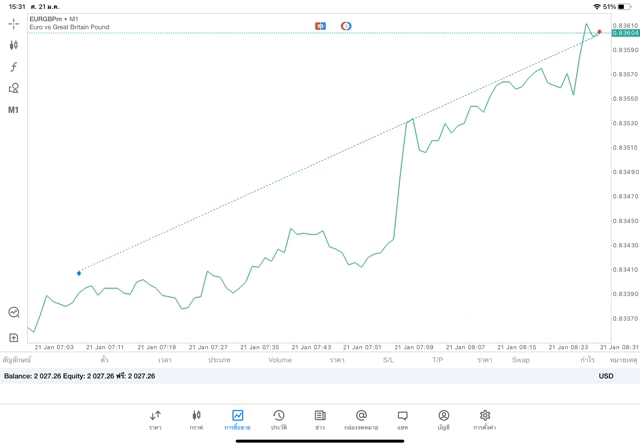
Task: Sort positions by the Volume column
Action: [280, 359]
